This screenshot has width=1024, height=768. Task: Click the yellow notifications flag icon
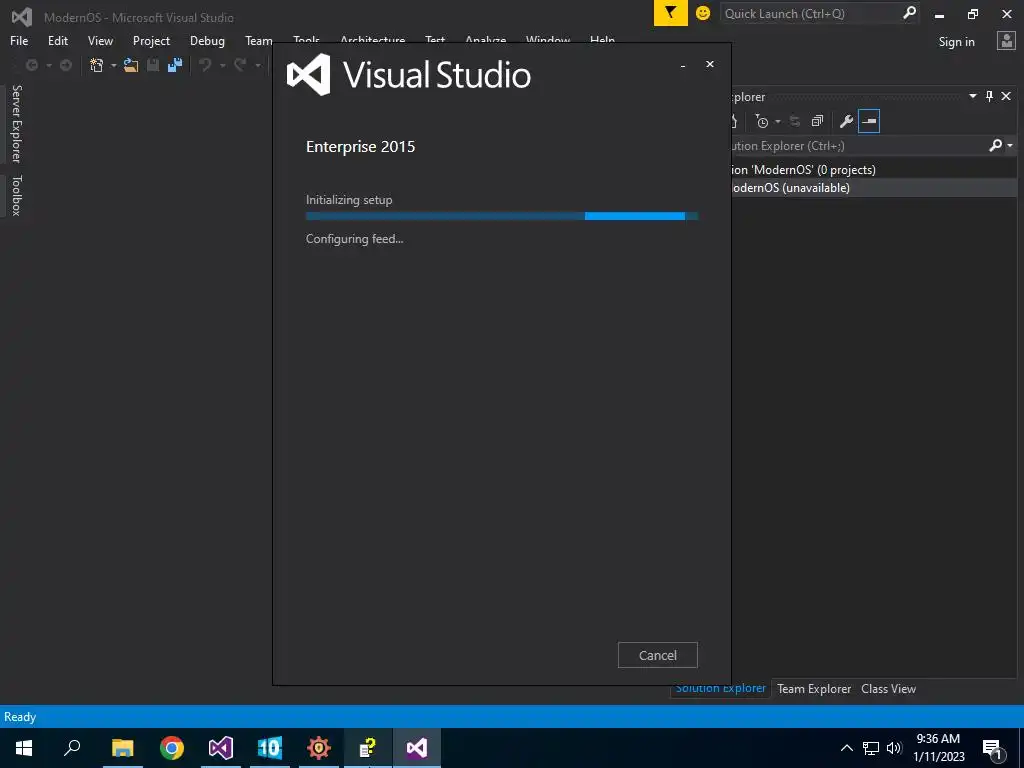pyautogui.click(x=670, y=13)
